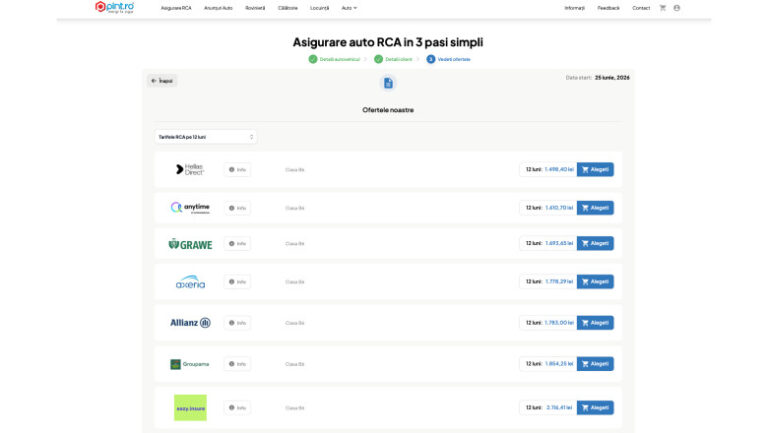Choose the Groupama offer with Alegeti
This screenshot has width=768, height=433.
tap(595, 364)
